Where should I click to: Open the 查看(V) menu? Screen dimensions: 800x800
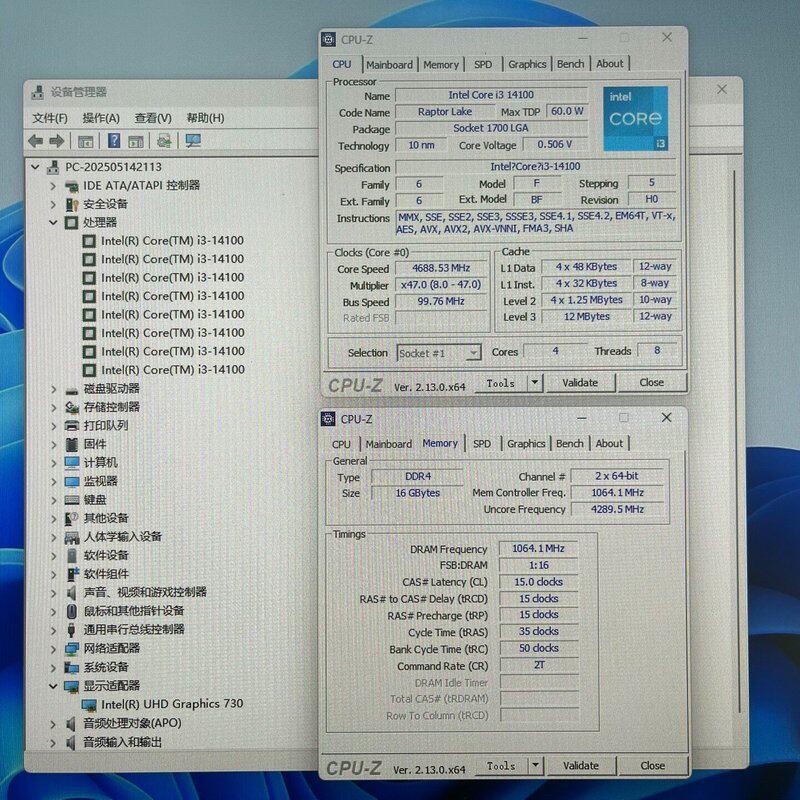coord(153,118)
